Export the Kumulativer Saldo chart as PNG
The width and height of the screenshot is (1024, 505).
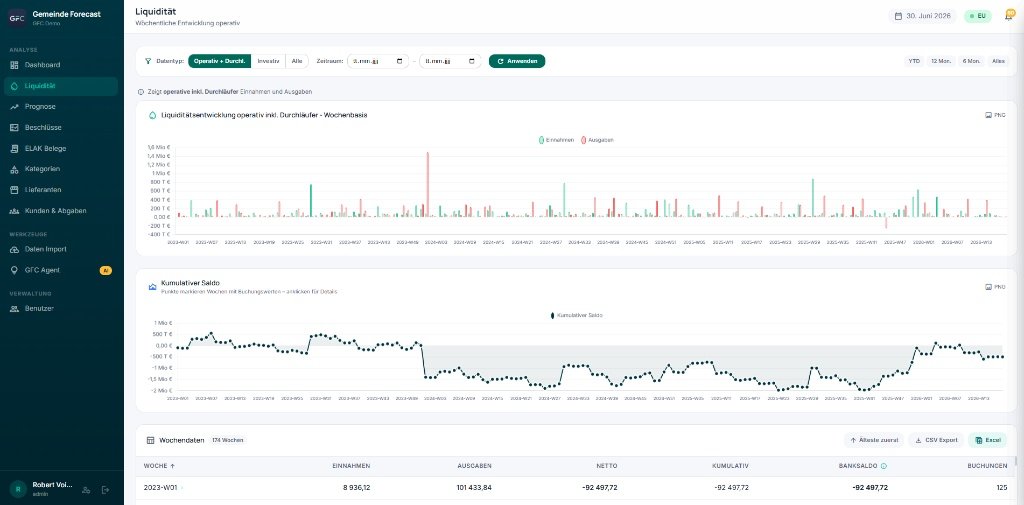(995, 286)
